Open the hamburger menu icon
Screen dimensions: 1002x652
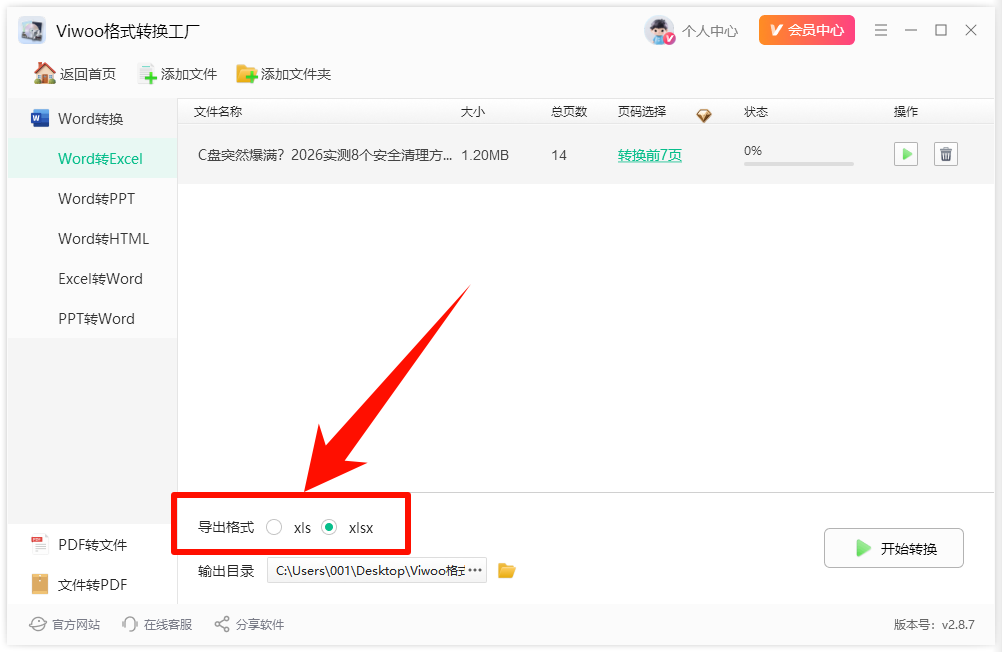click(x=881, y=30)
